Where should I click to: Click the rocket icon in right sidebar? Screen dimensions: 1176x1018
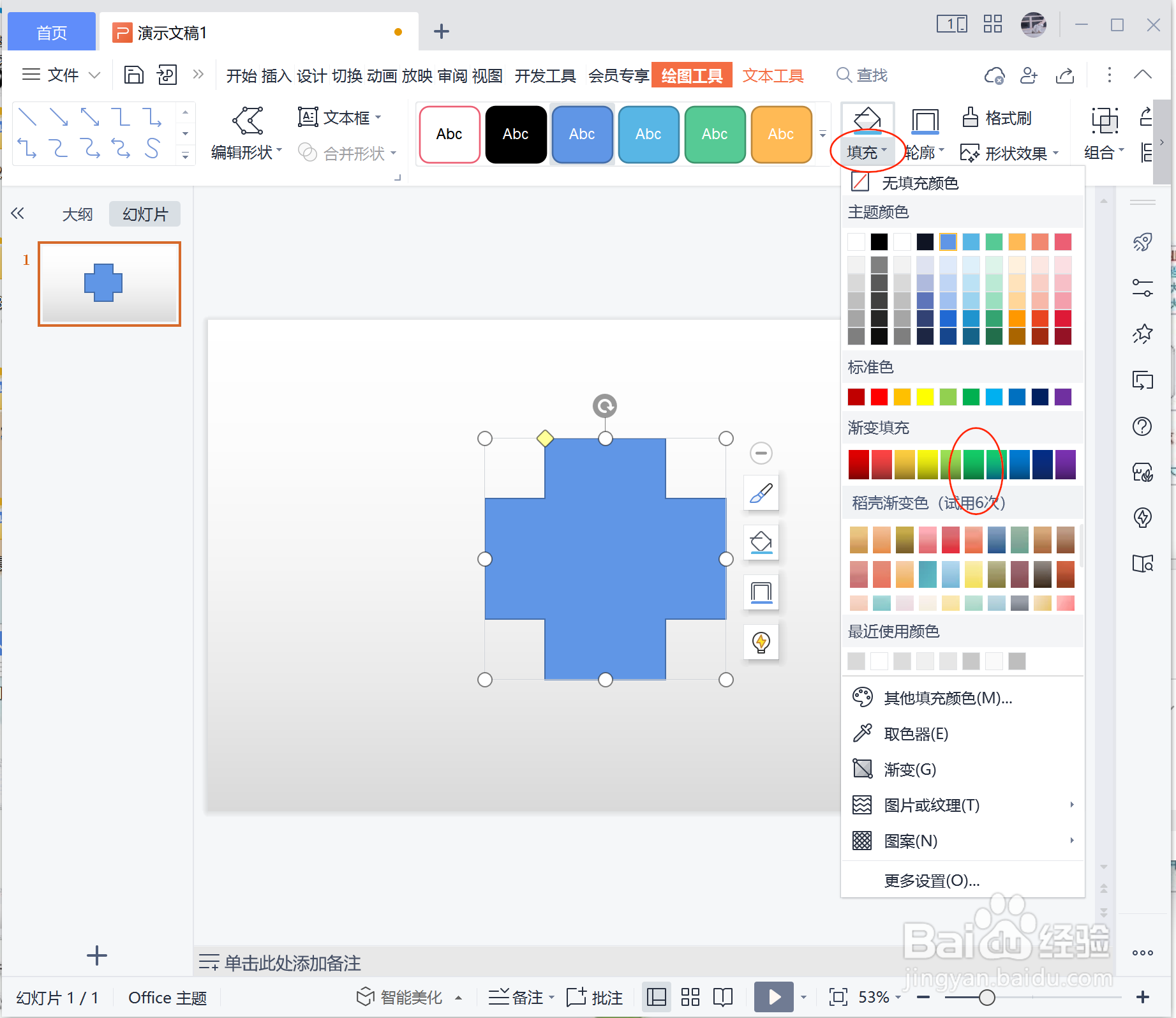click(x=1142, y=243)
